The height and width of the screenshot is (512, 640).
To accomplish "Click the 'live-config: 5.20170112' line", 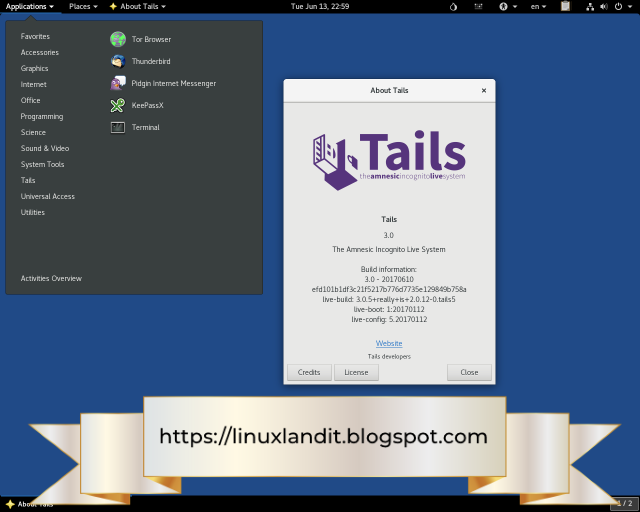I will click(389, 319).
